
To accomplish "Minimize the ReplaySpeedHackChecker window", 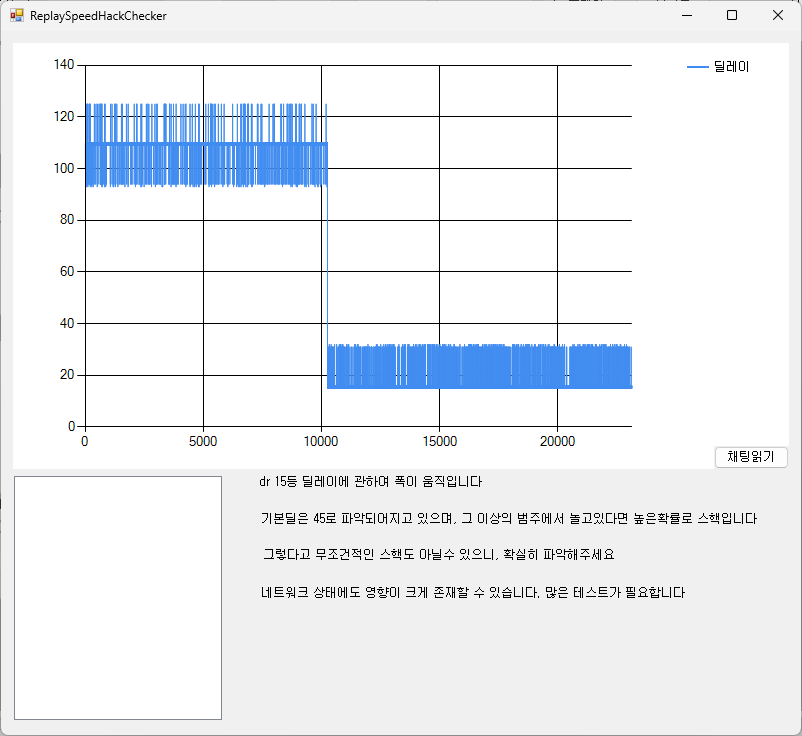I will coord(686,16).
